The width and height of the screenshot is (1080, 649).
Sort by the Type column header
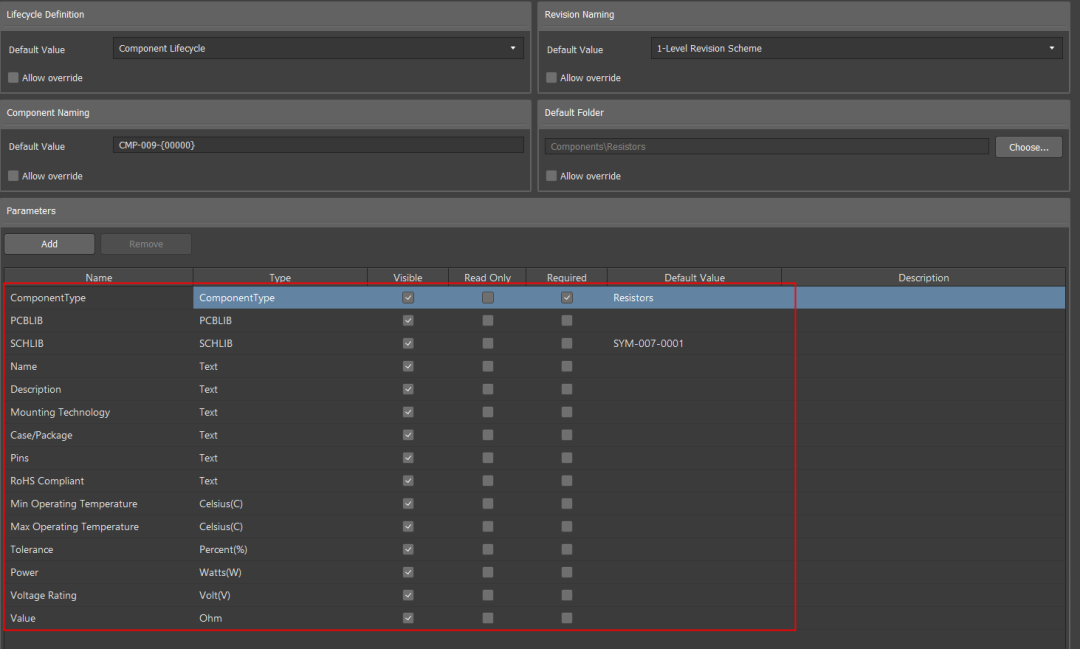coord(280,278)
